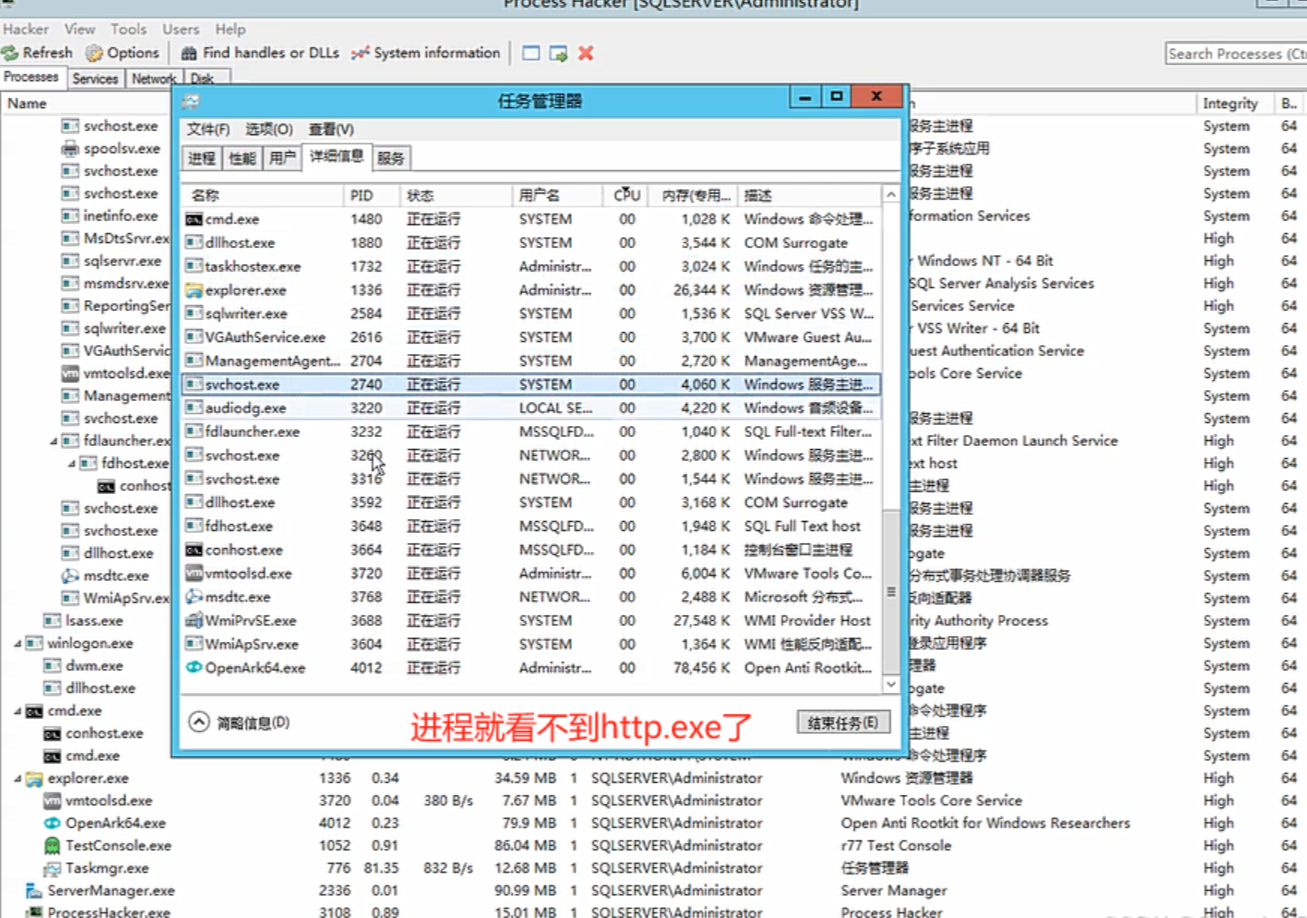Click TestConsole.exe icon in Process Hacker
Viewport: 1307px width, 918px height.
[x=52, y=846]
